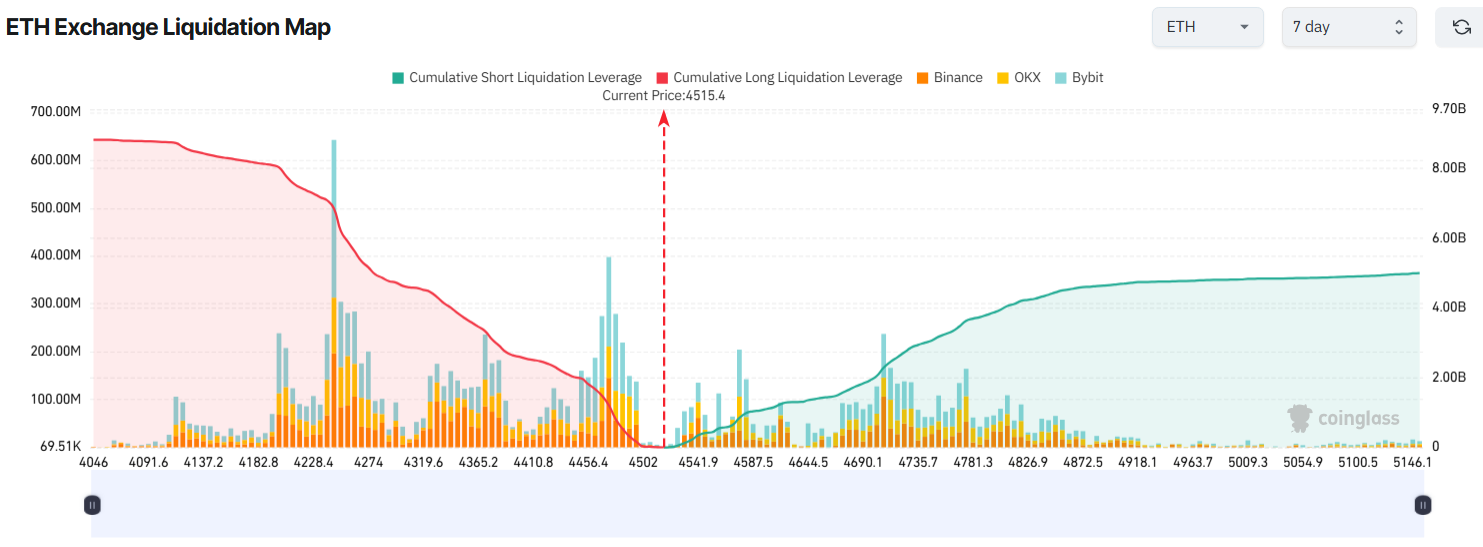Click the 4502 x-axis price label
Image resolution: width=1483 pixels, height=547 pixels.
(x=642, y=462)
